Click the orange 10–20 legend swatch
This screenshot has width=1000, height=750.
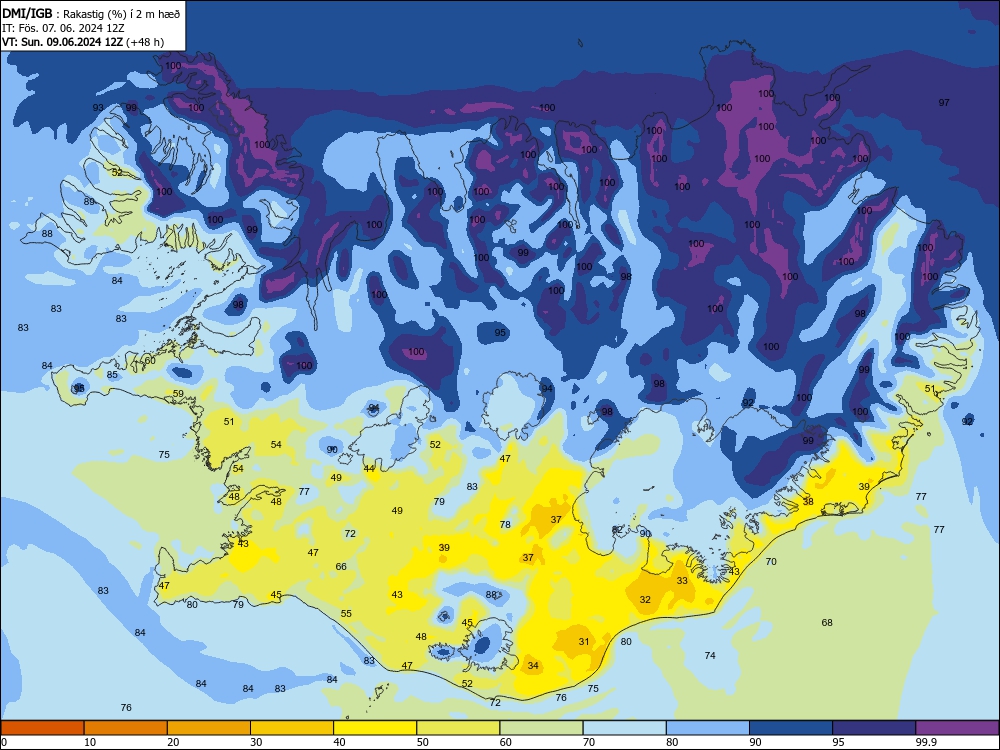point(126,728)
